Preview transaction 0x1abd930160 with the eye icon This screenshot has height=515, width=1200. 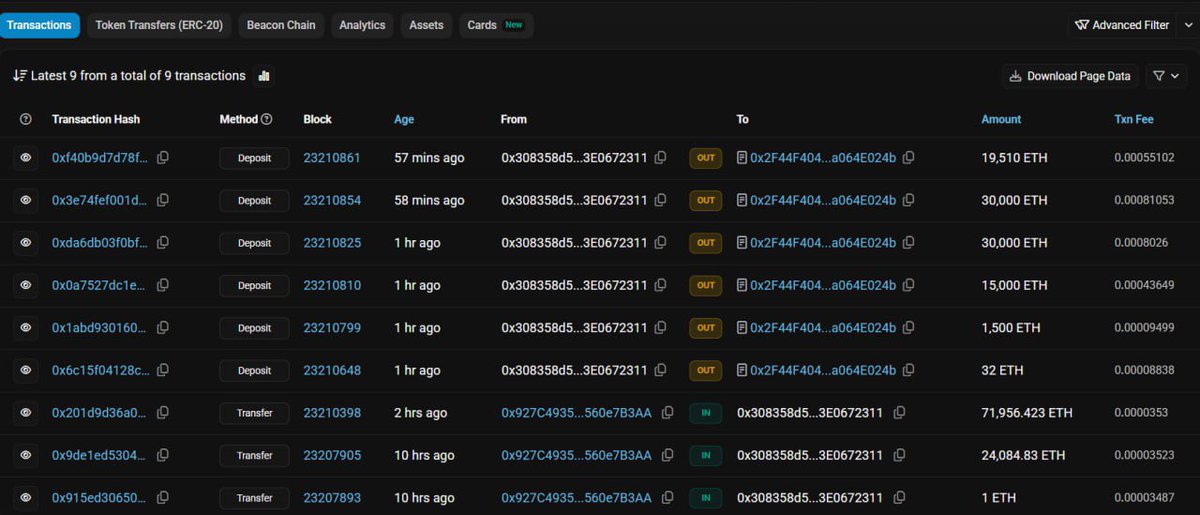pos(26,328)
